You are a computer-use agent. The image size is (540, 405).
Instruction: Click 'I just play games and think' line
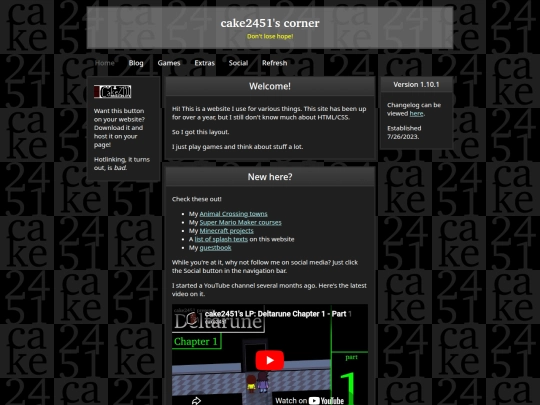[x=238, y=147]
